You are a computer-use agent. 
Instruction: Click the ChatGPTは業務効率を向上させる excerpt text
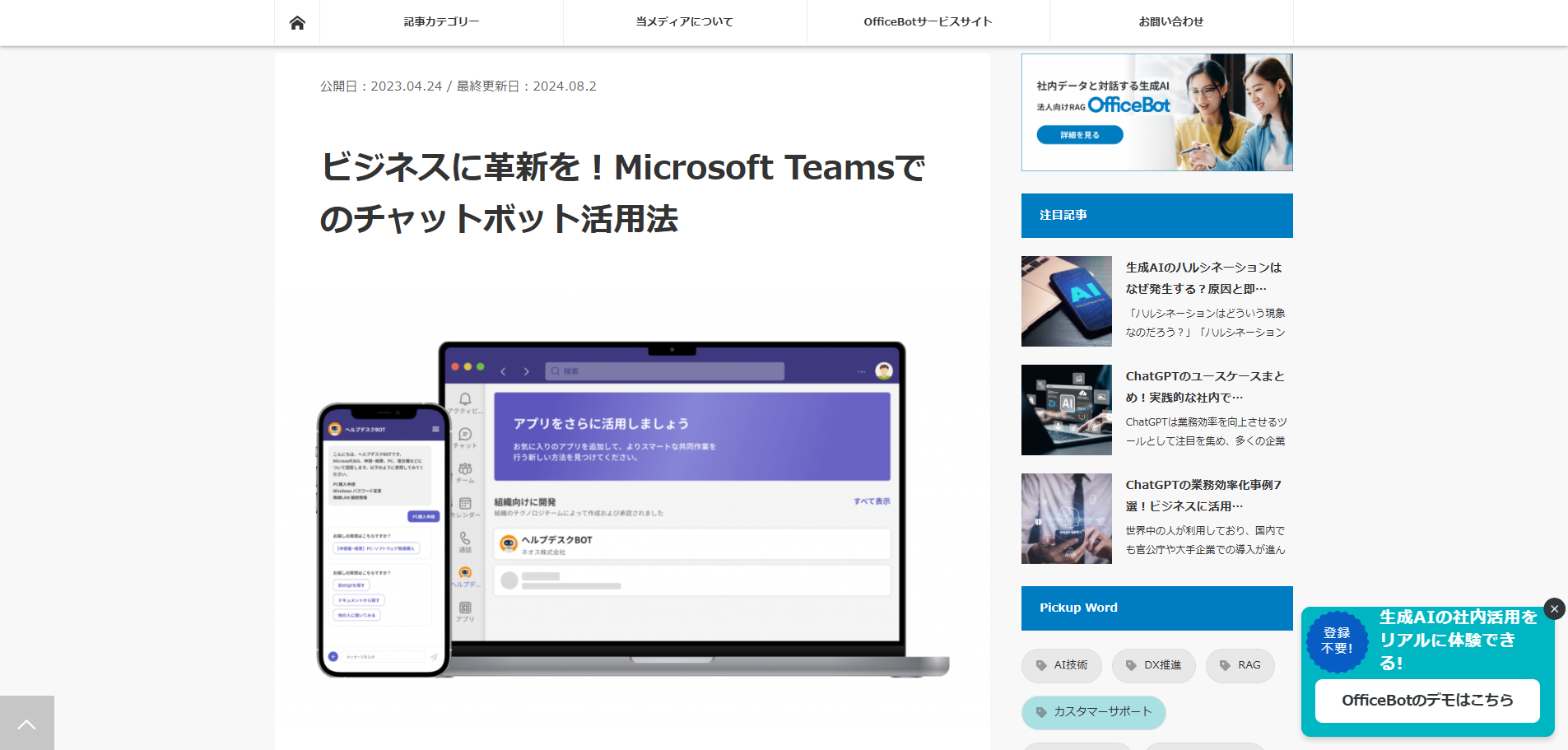[1206, 431]
